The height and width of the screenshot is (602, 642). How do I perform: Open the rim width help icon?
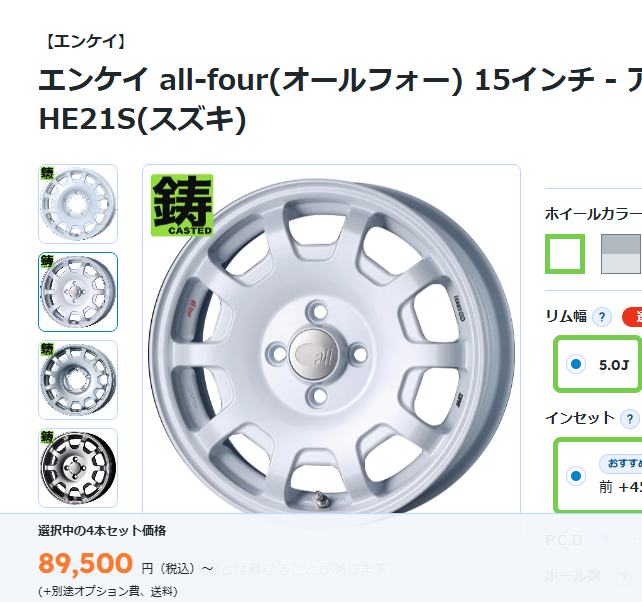pos(601,317)
